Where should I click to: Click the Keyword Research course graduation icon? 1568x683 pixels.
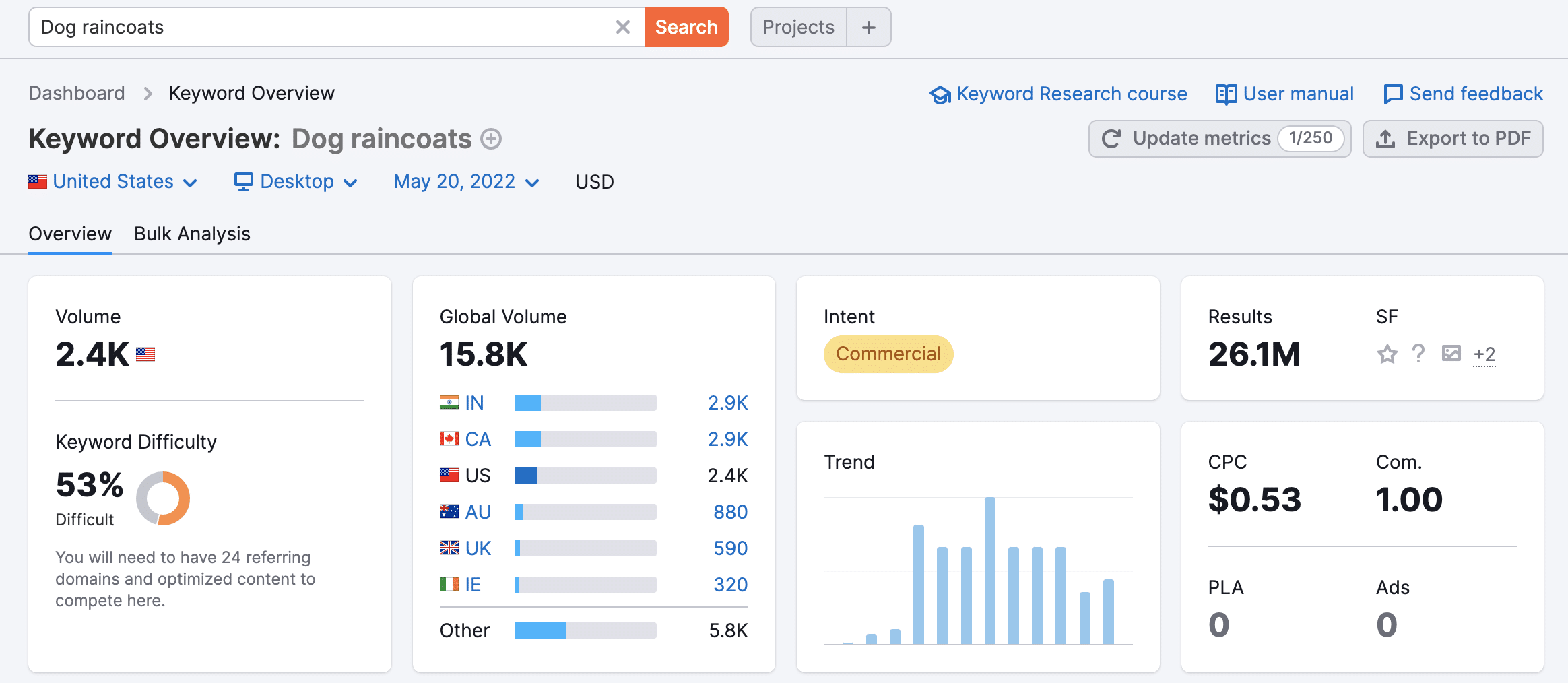point(940,94)
